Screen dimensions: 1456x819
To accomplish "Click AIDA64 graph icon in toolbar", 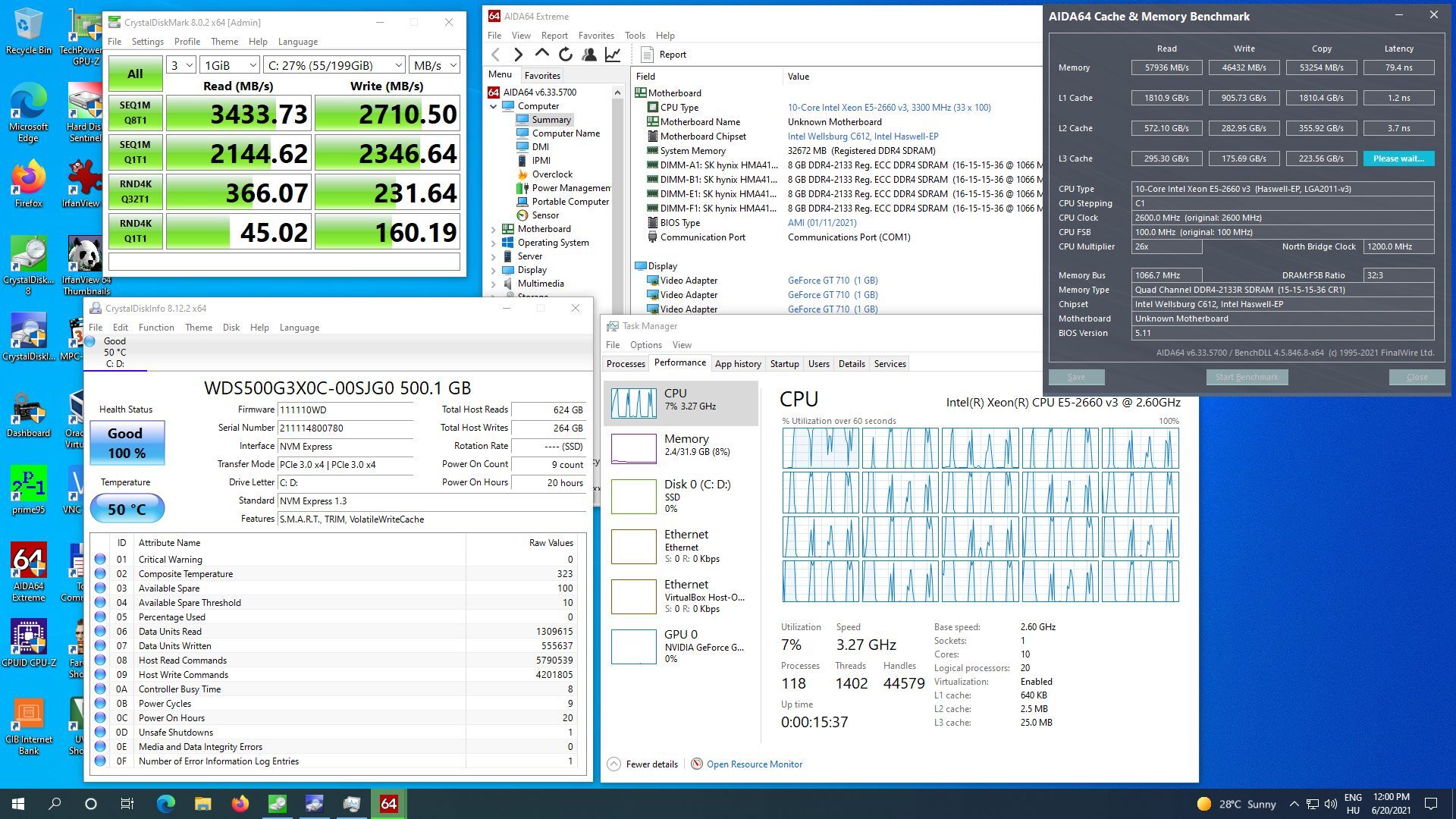I will click(613, 55).
